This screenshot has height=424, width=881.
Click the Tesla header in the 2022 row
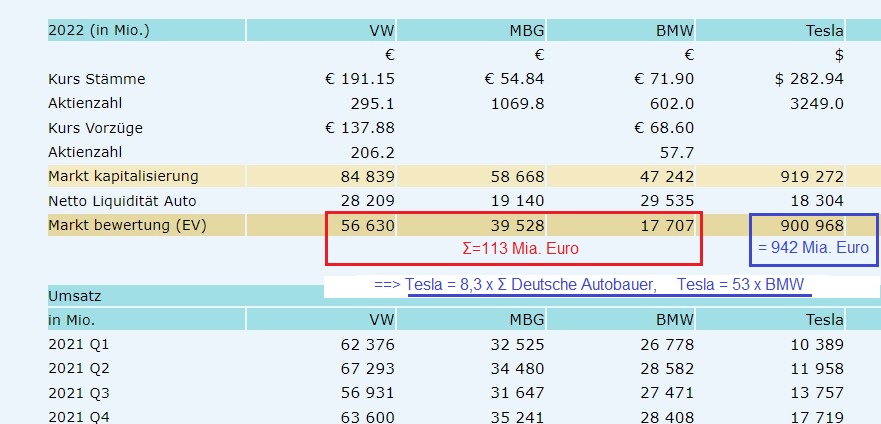pyautogui.click(x=824, y=30)
